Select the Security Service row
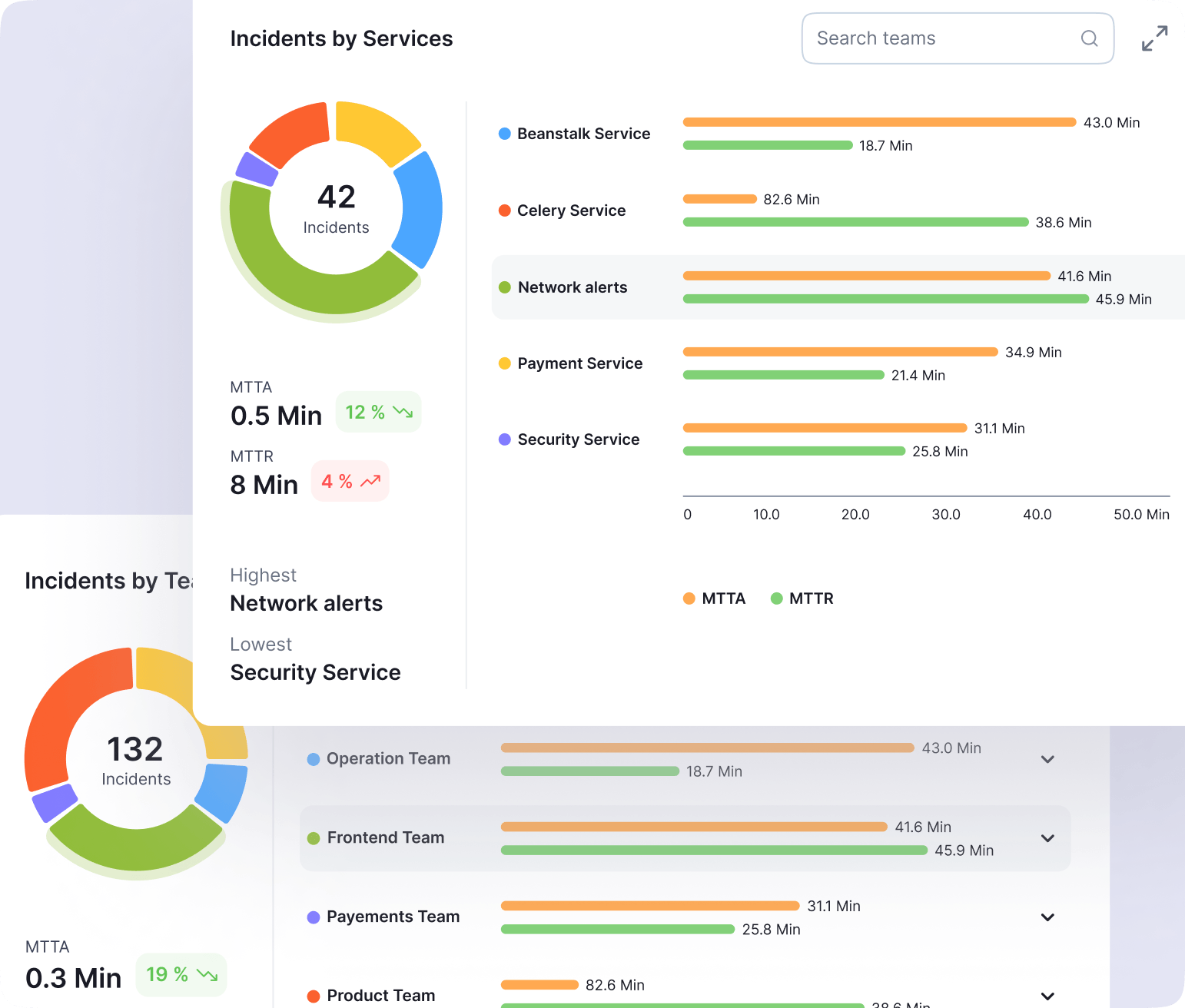Screen dimensions: 1185x1008 pyautogui.click(x=768, y=439)
